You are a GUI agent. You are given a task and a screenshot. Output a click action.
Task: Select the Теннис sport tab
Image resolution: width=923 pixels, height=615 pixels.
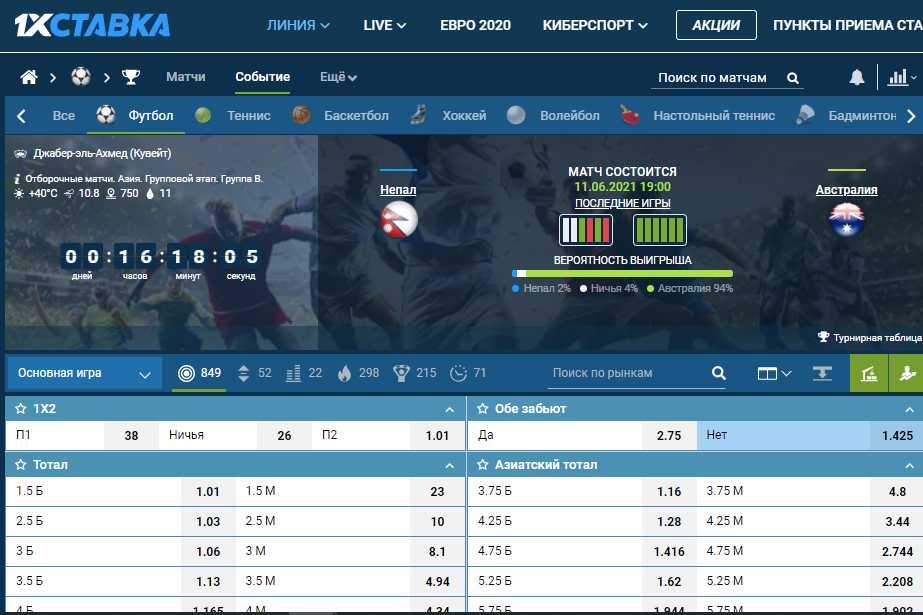click(233, 115)
